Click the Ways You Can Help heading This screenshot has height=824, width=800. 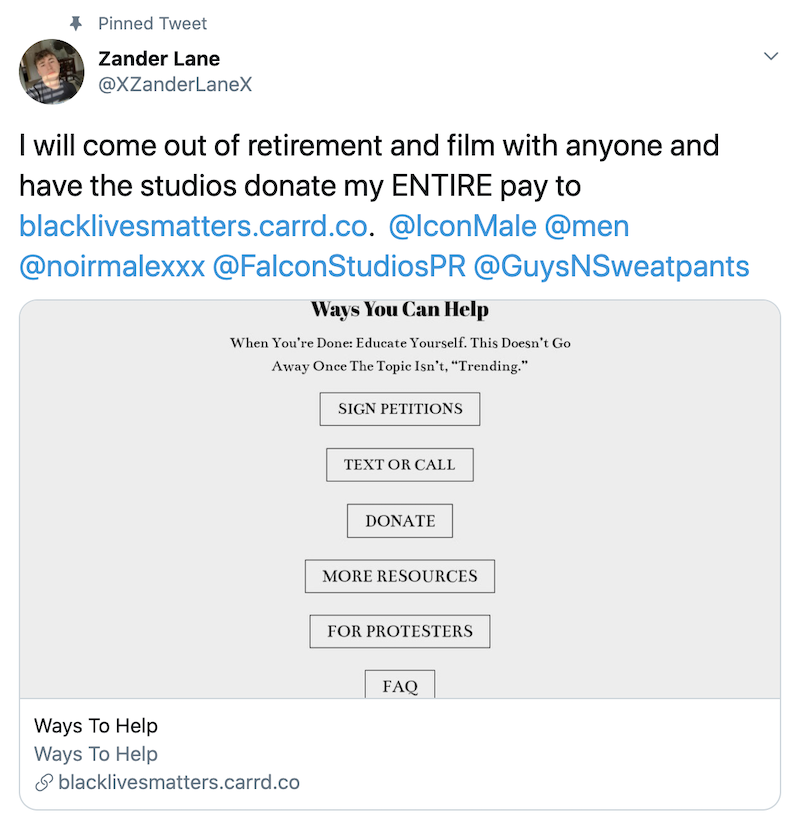tap(400, 310)
